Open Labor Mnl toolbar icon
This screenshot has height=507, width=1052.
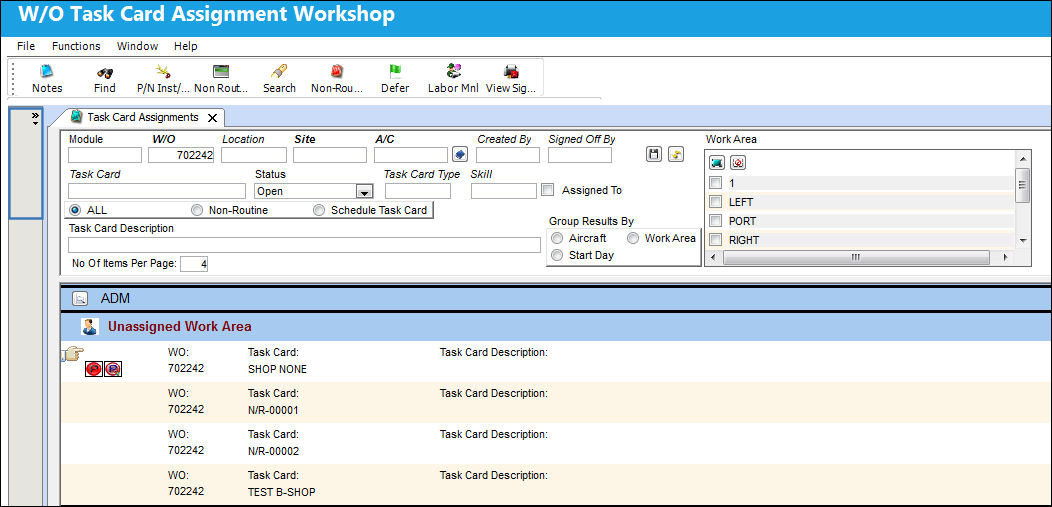tap(454, 71)
